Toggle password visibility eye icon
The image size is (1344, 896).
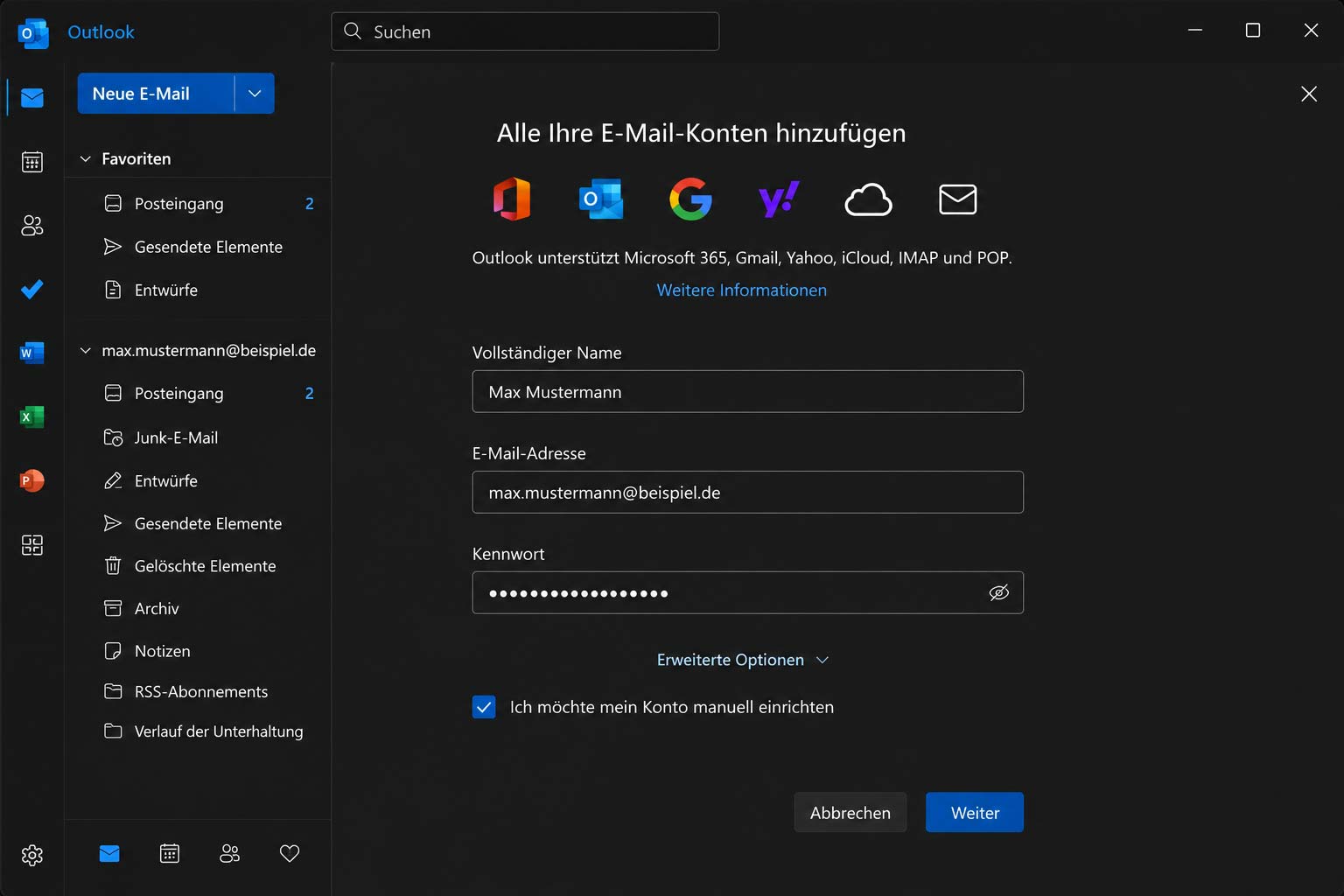999,592
